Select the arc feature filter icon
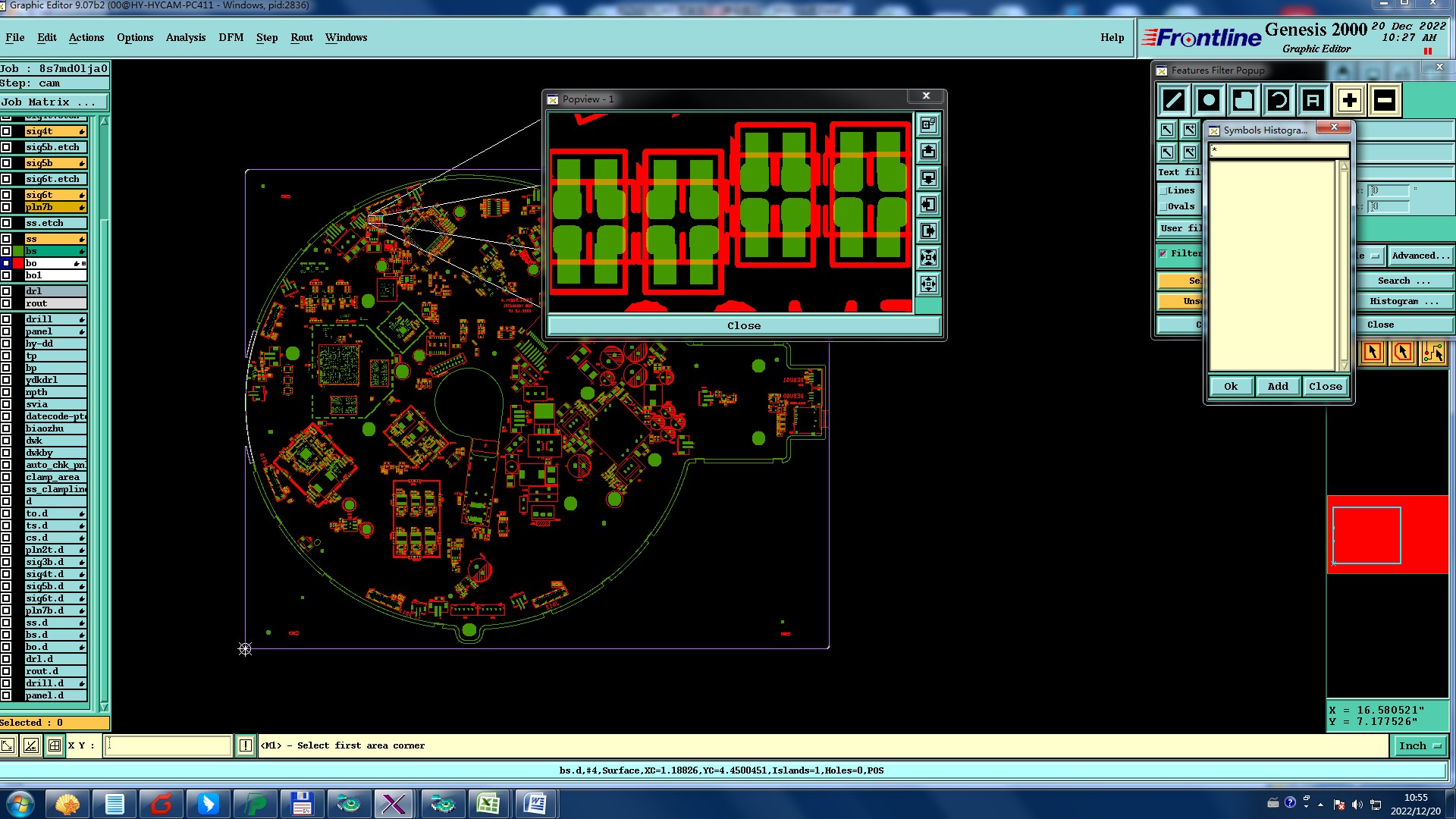 (x=1279, y=100)
